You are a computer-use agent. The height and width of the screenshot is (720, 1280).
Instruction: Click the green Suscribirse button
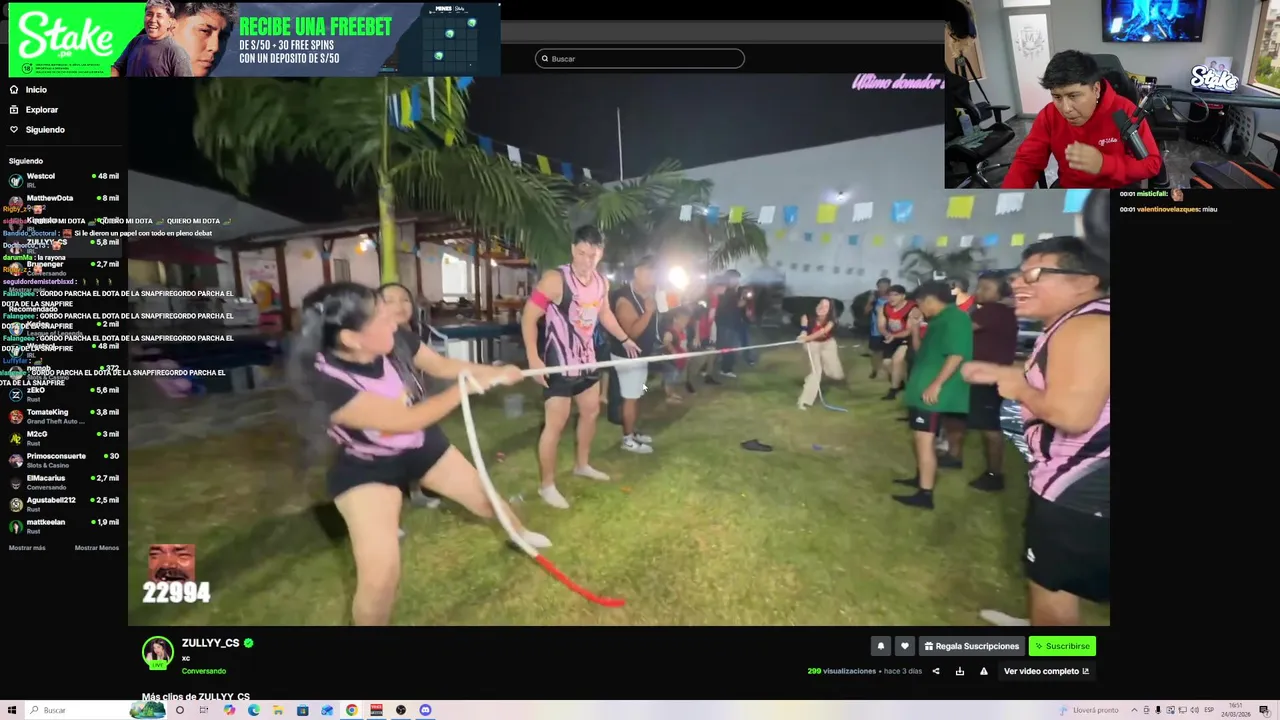click(1062, 646)
